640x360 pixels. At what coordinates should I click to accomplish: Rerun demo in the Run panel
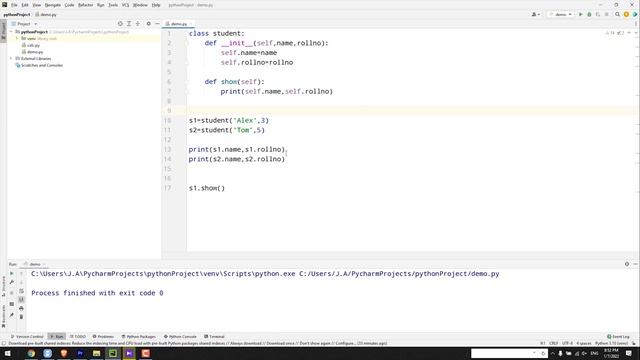(x=11, y=273)
